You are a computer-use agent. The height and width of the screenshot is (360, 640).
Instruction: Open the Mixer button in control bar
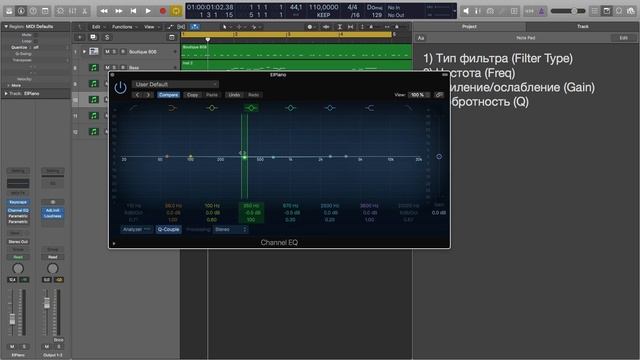pyautogui.click(x=73, y=11)
